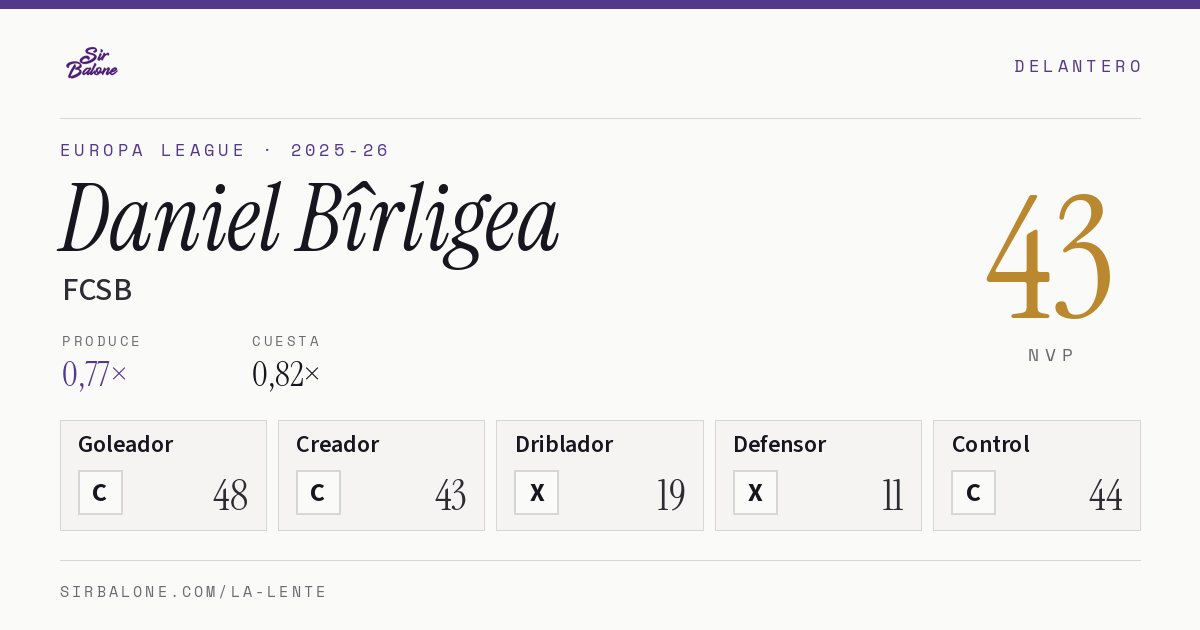Screen dimensions: 1200x630
Task: Click the Creador score 43
Action: pos(450,495)
